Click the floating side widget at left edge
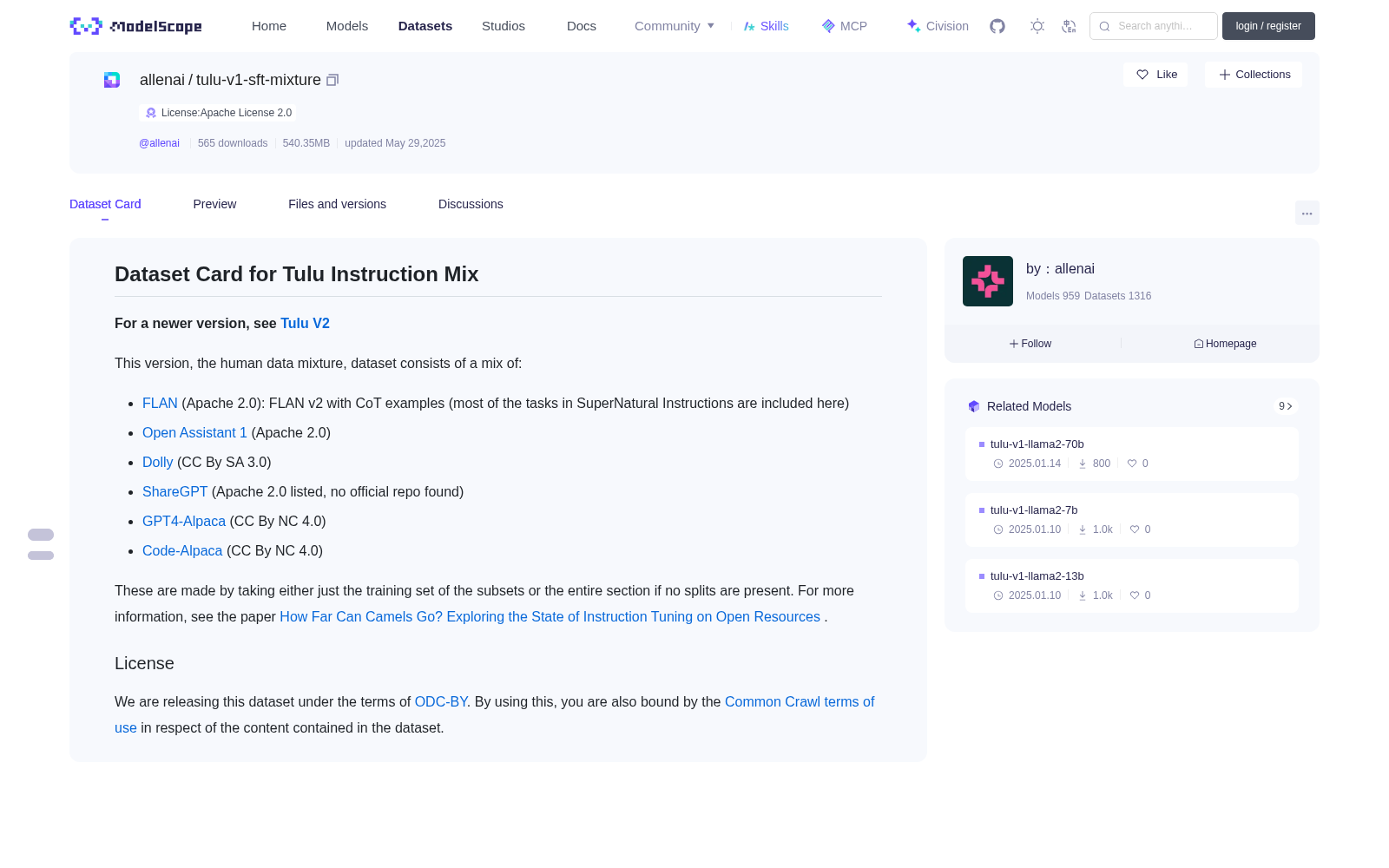This screenshot has width=1389, height=868. click(x=41, y=544)
